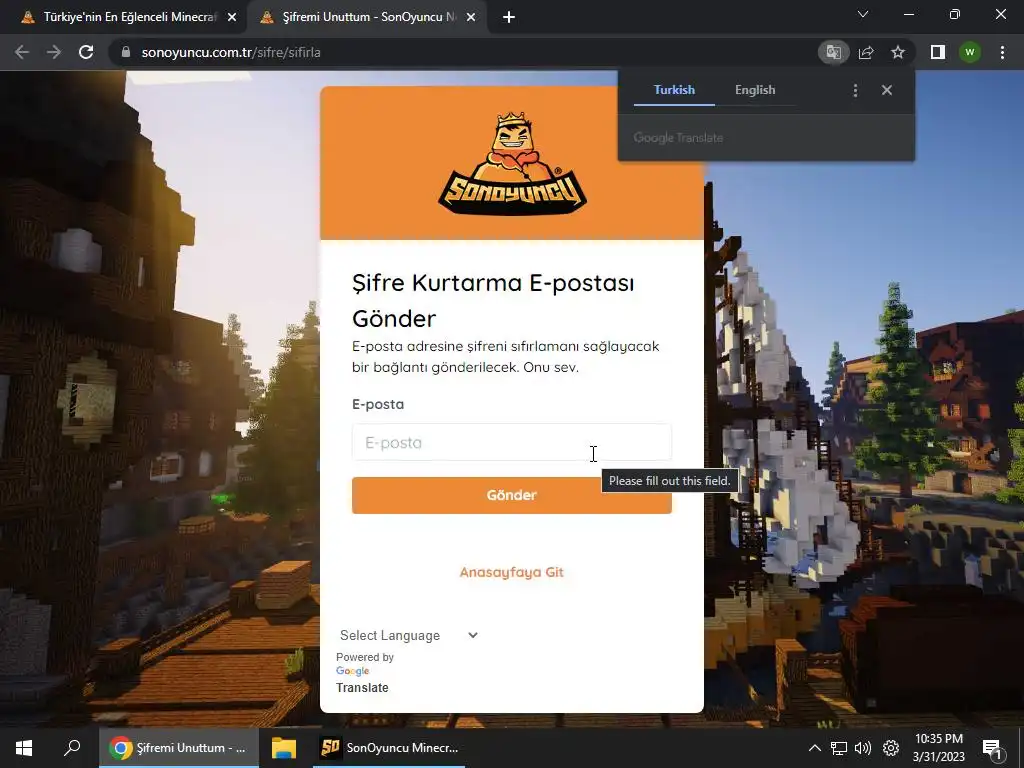1024x768 pixels.
Task: Open Windows taskbar search
Action: [x=72, y=748]
